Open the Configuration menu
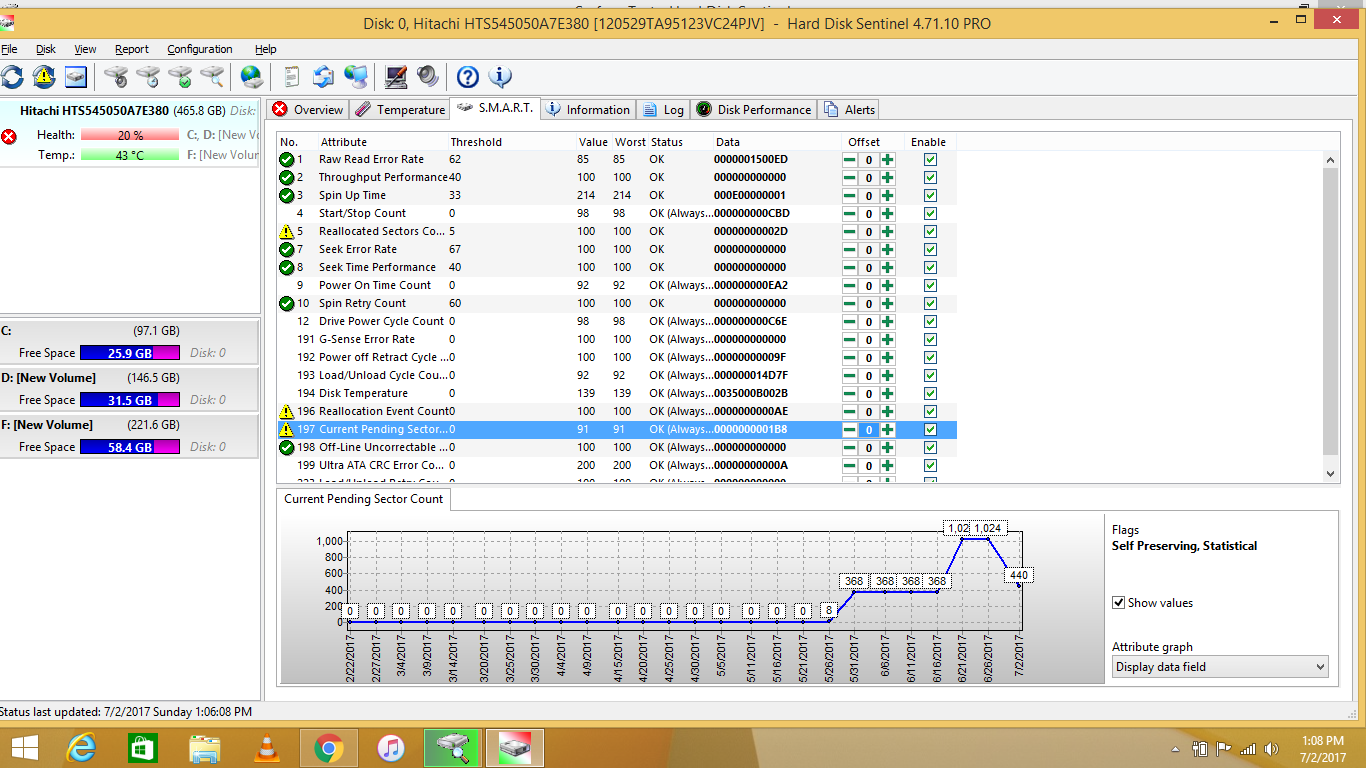Viewport: 1366px width, 768px height. tap(200, 49)
